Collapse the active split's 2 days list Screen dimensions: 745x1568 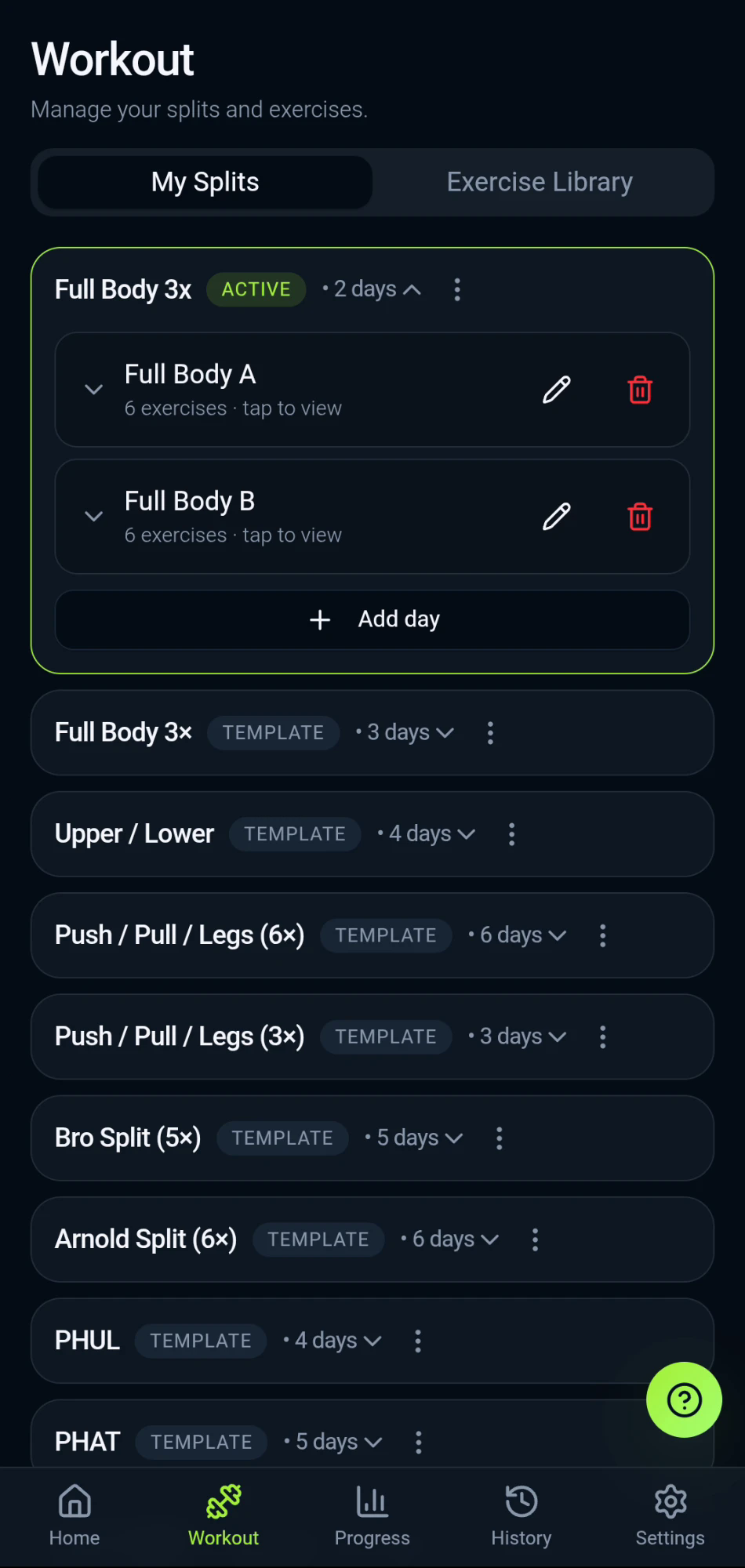pyautogui.click(x=372, y=289)
